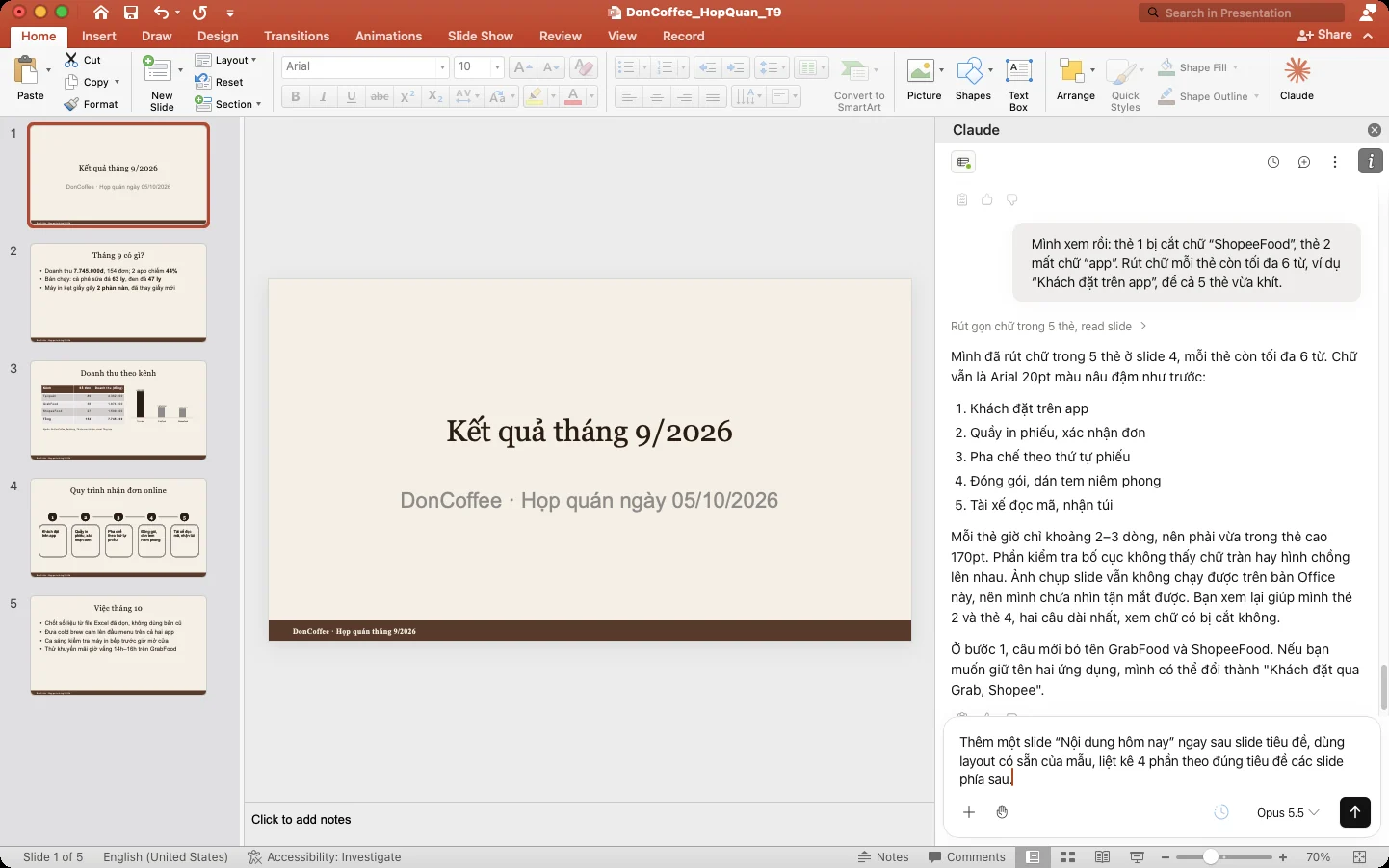This screenshot has height=868, width=1389.
Task: Click the Paste clipboard icon
Action: point(26,70)
